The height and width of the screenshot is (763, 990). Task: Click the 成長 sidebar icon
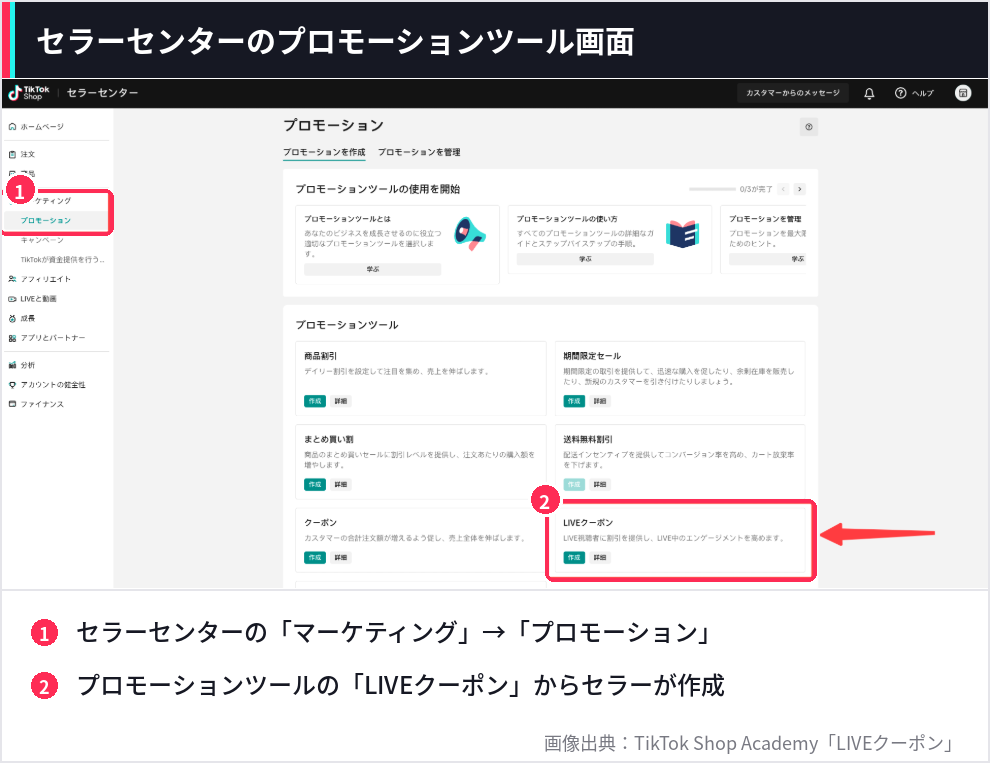pyautogui.click(x=12, y=318)
